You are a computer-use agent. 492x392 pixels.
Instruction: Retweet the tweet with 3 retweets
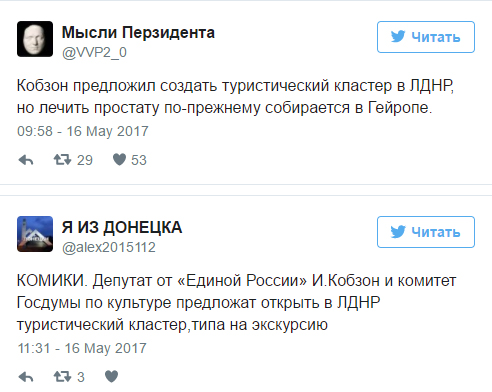pos(62,377)
